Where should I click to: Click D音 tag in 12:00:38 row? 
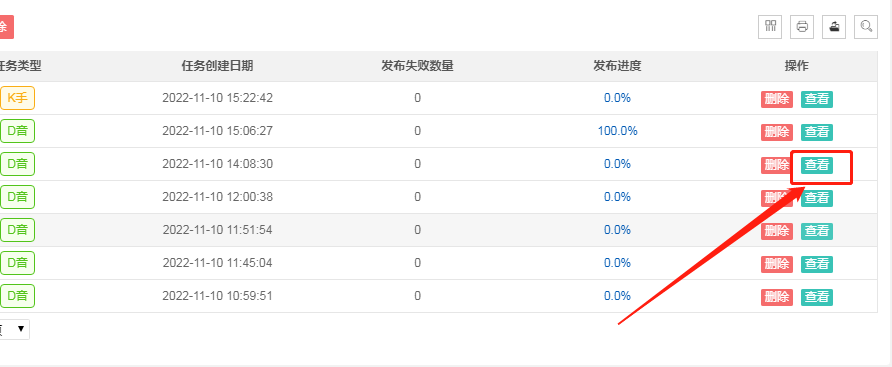point(17,197)
